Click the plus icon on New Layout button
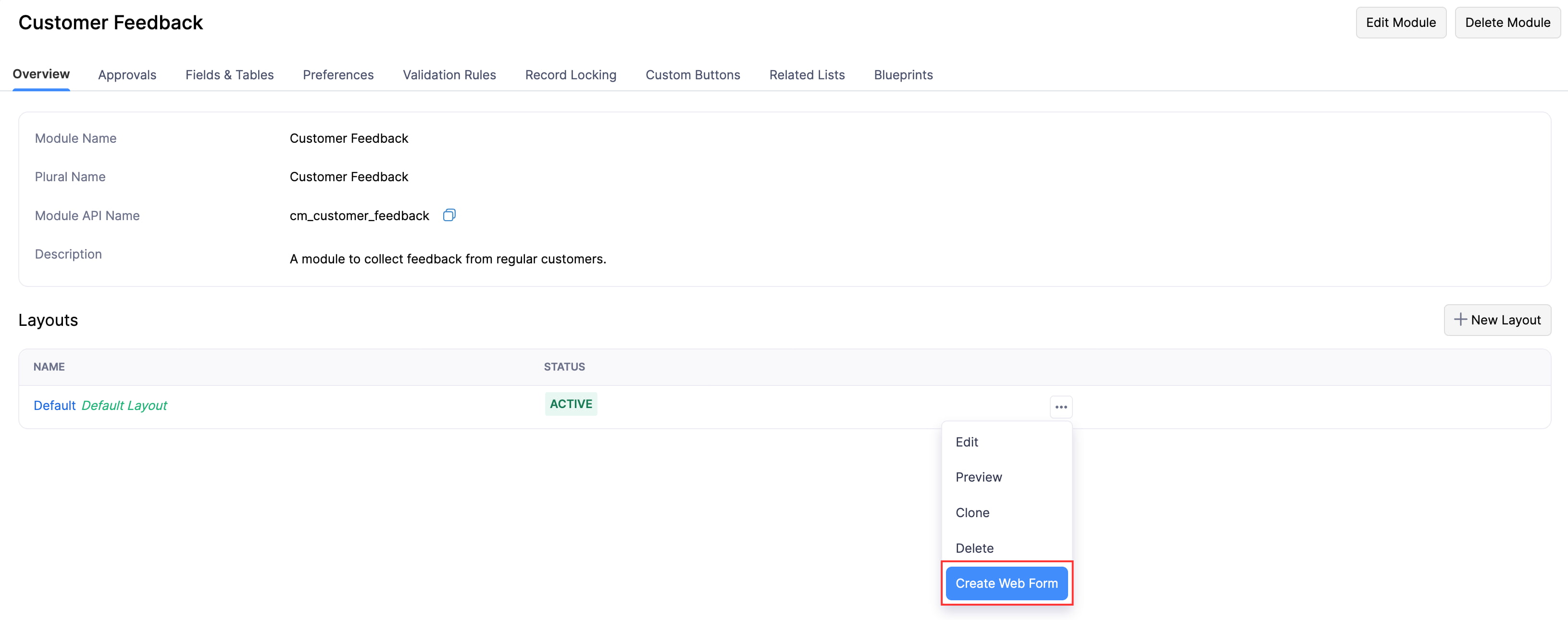This screenshot has height=620, width=1568. 1461,320
